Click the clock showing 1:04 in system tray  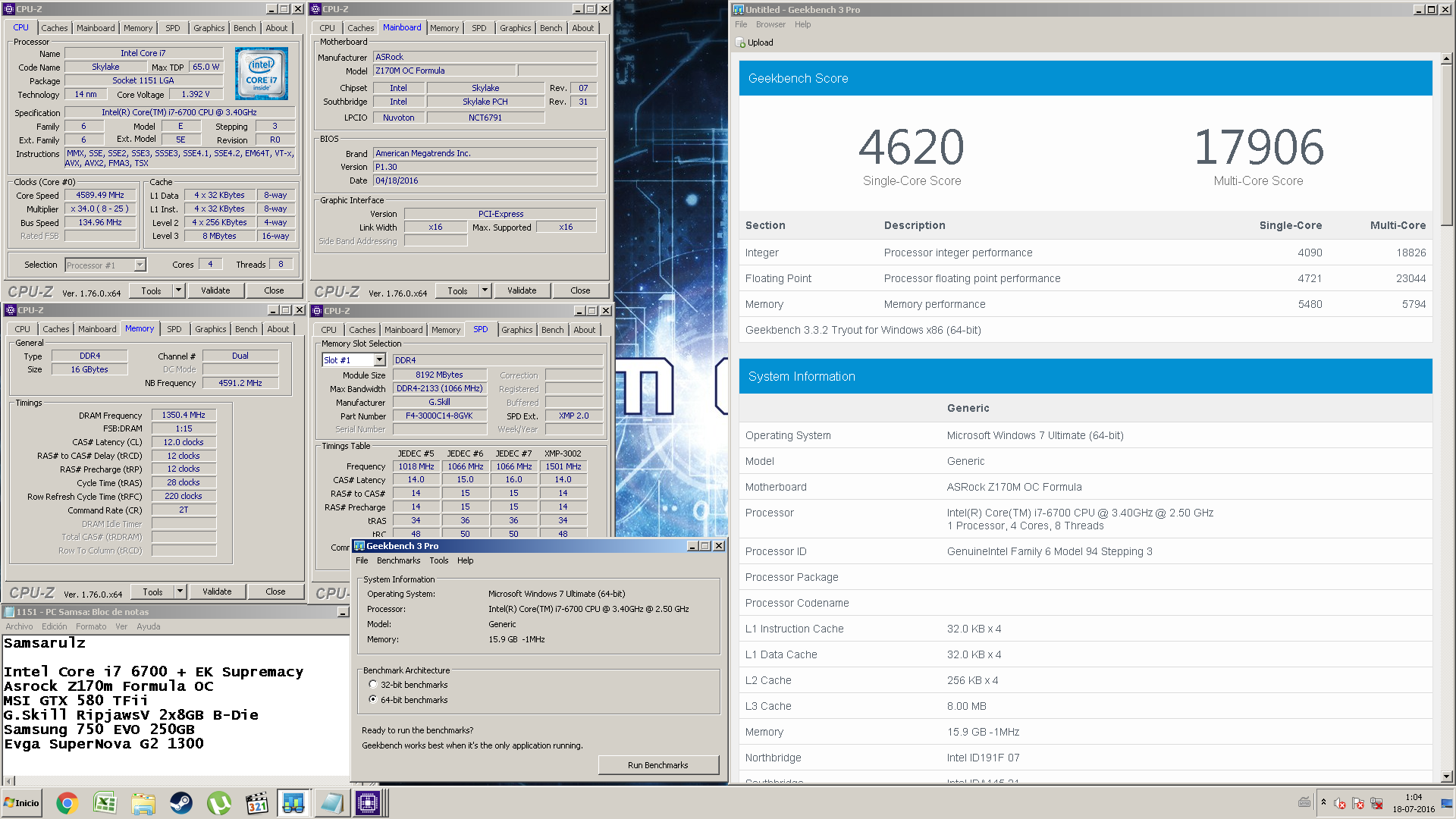1414,797
